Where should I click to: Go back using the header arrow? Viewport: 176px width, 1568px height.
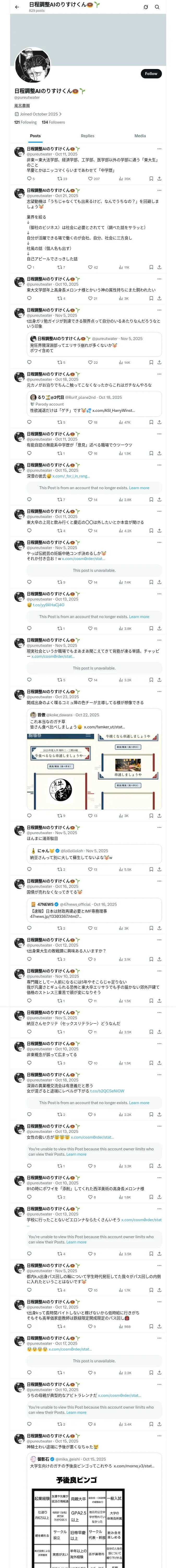point(17,7)
